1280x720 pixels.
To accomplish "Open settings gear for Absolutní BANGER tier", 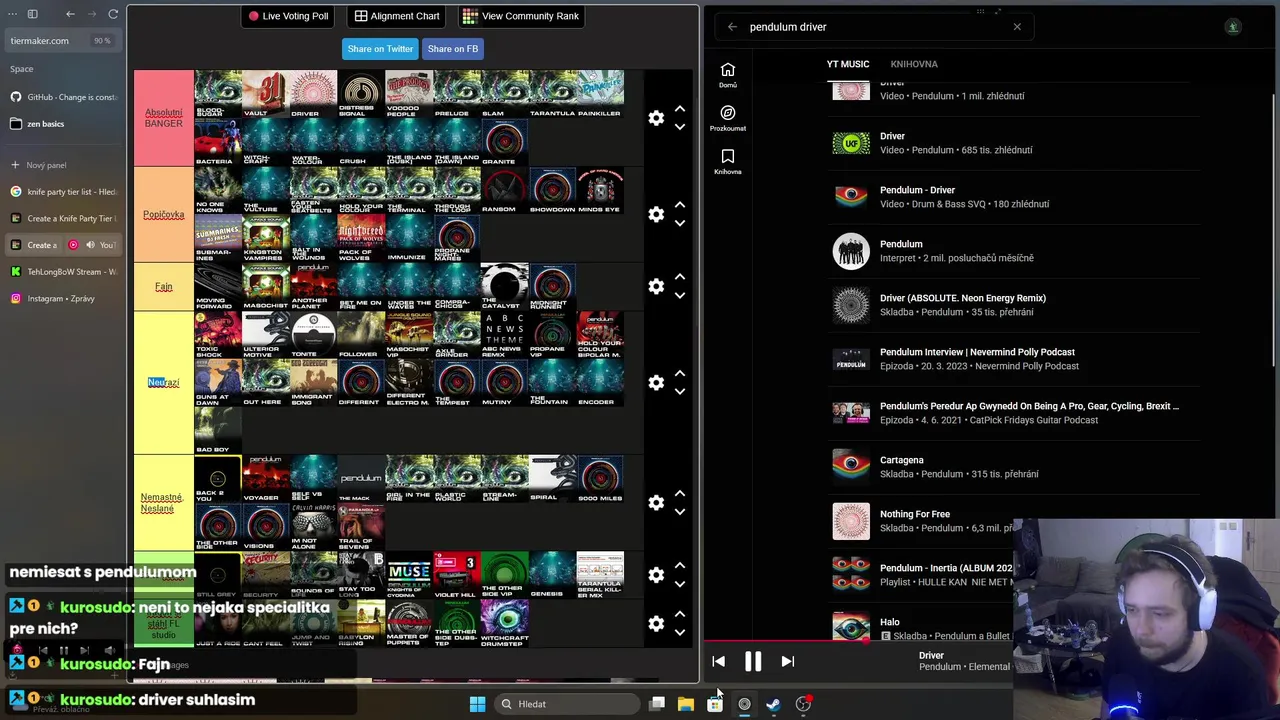I will 656,118.
